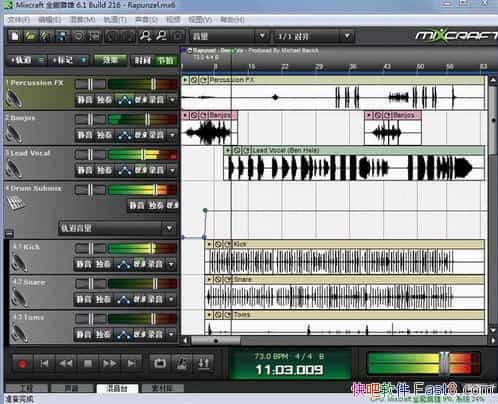The image size is (498, 404).
Task: Open the View menu marked (V)
Action: point(200,20)
